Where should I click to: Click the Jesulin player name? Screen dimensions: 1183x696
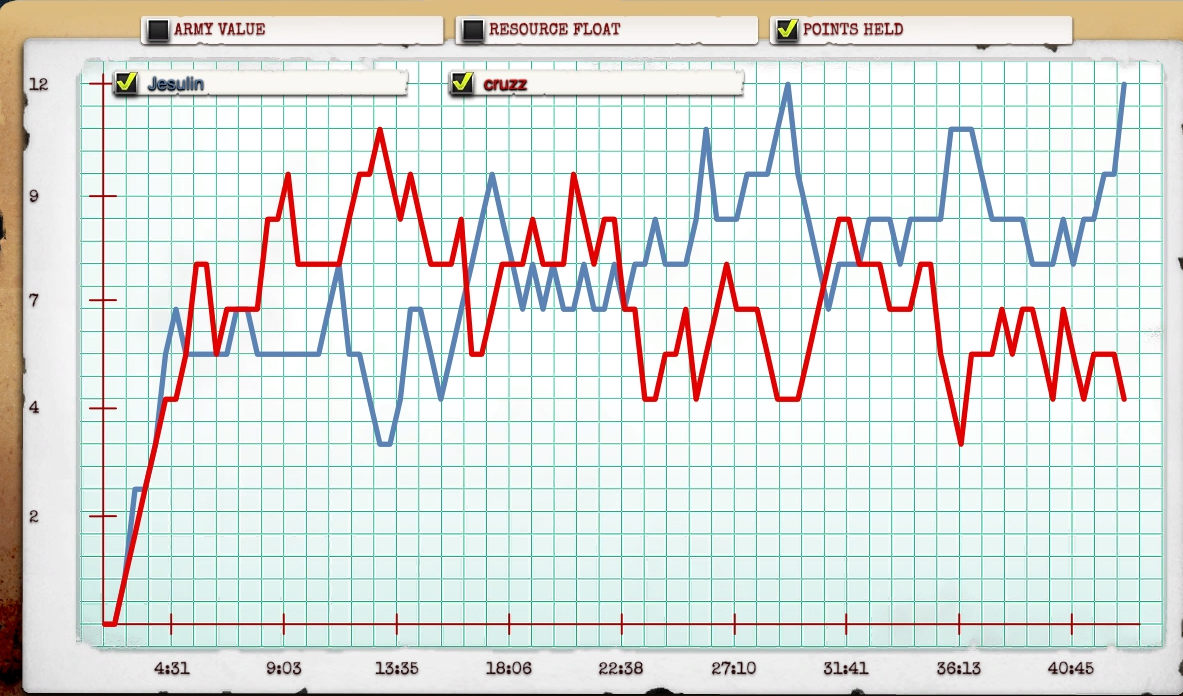pyautogui.click(x=176, y=84)
